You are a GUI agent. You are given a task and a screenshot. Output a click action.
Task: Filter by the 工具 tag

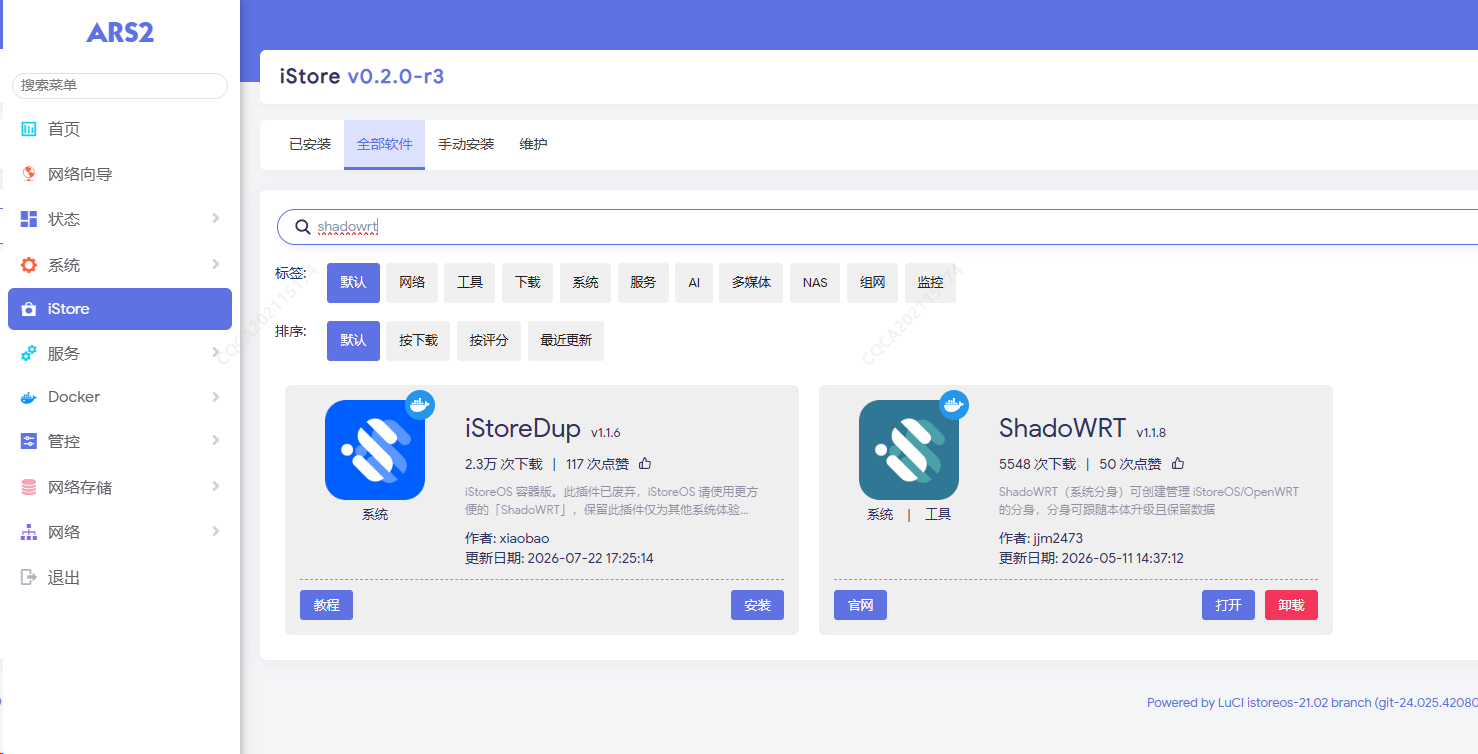(470, 282)
